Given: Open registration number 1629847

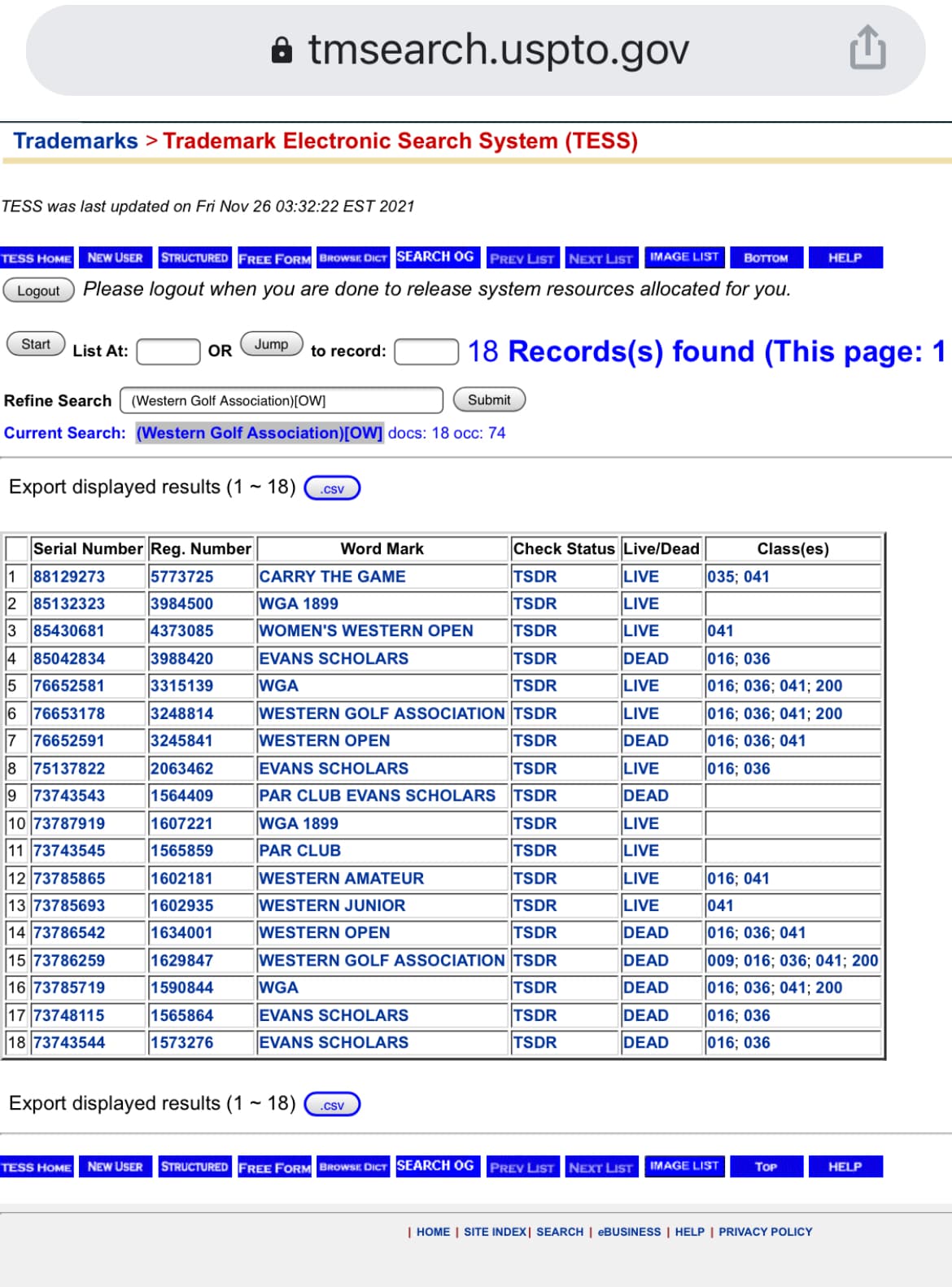Looking at the screenshot, I should pos(181,961).
